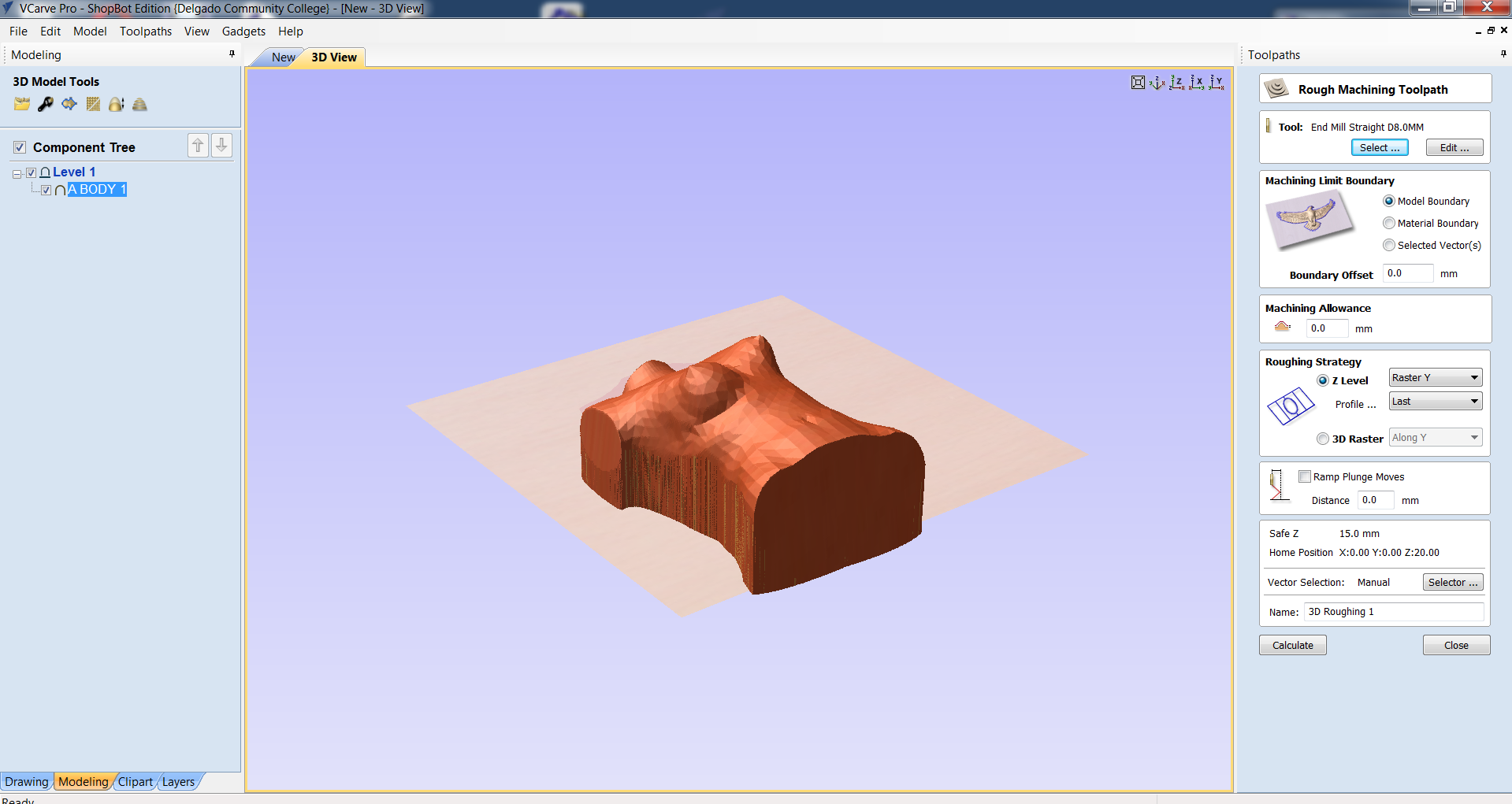1512x804 pixels.
Task: Open the Toolpaths menu
Action: [145, 31]
